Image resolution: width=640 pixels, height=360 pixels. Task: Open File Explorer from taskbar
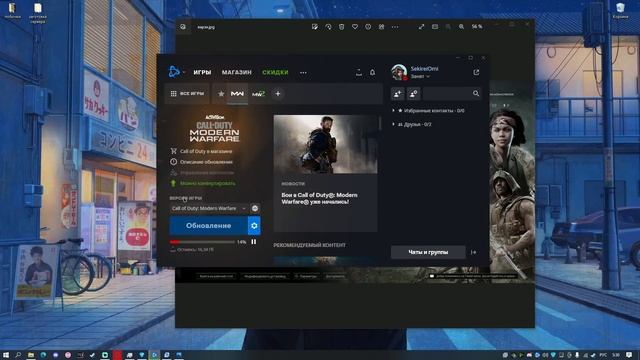[x=31, y=355]
